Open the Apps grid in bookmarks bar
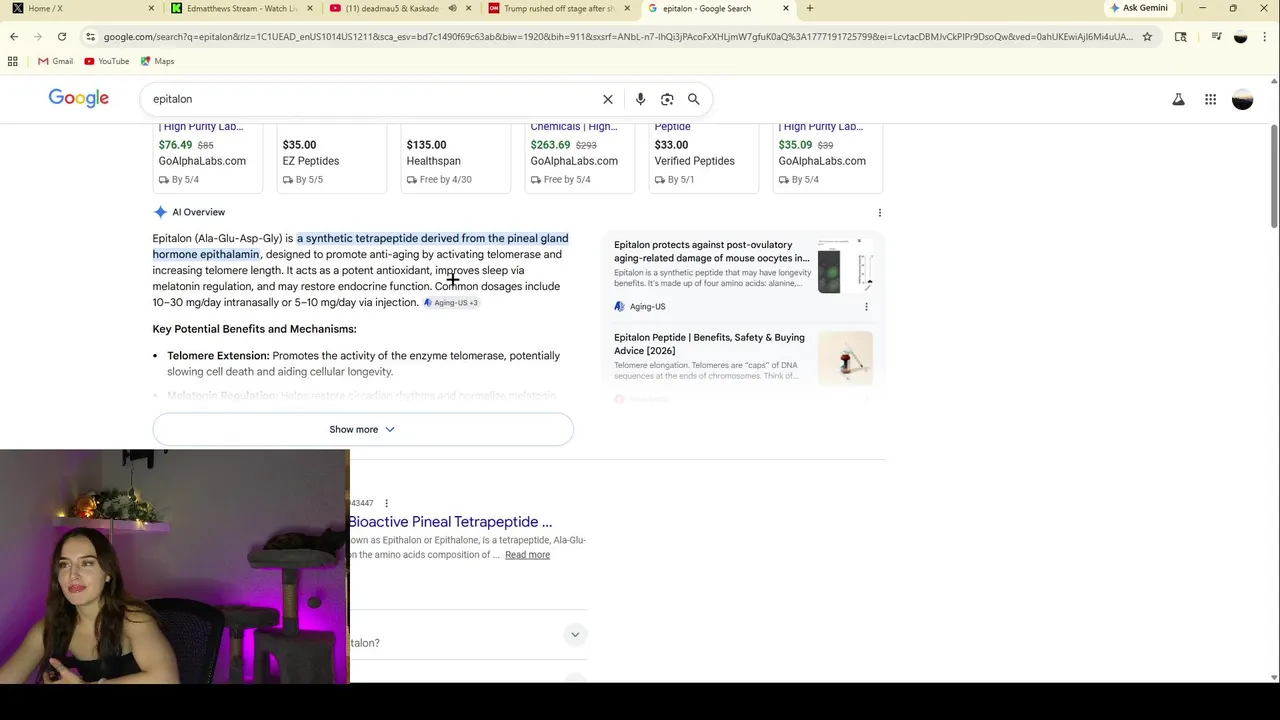 pyautogui.click(x=12, y=61)
